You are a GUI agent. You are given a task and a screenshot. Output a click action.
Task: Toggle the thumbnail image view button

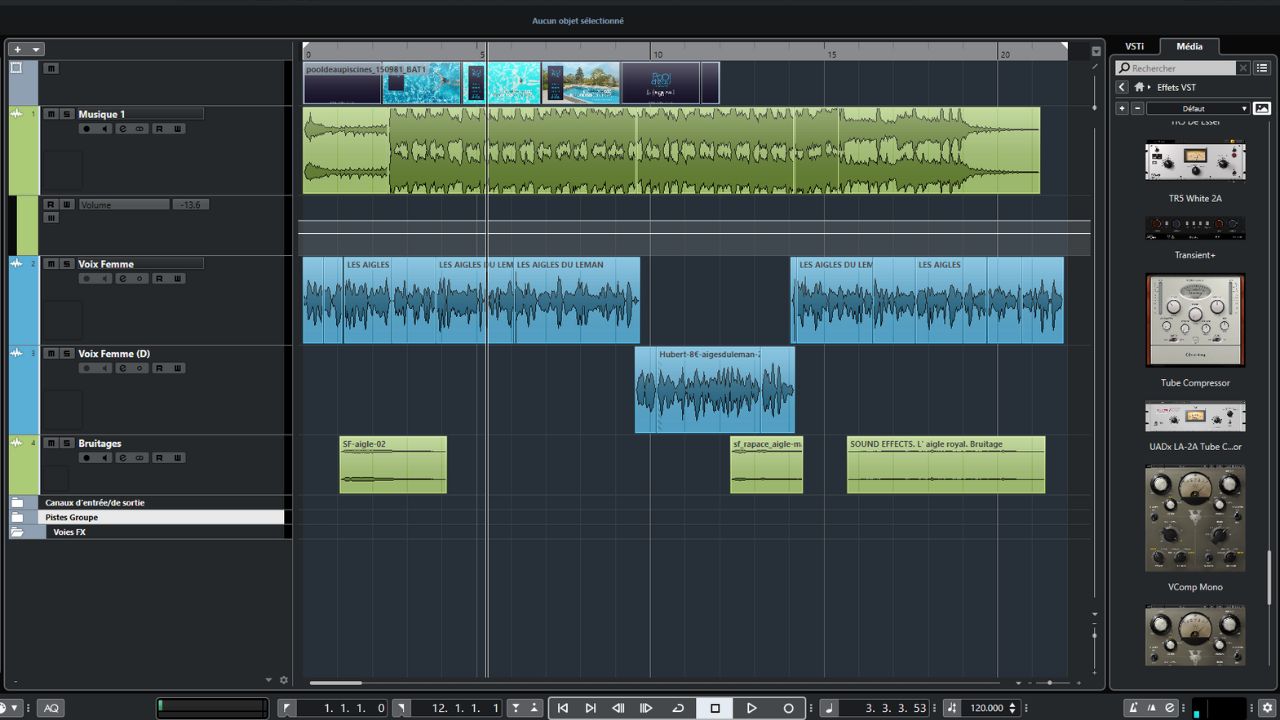1262,108
